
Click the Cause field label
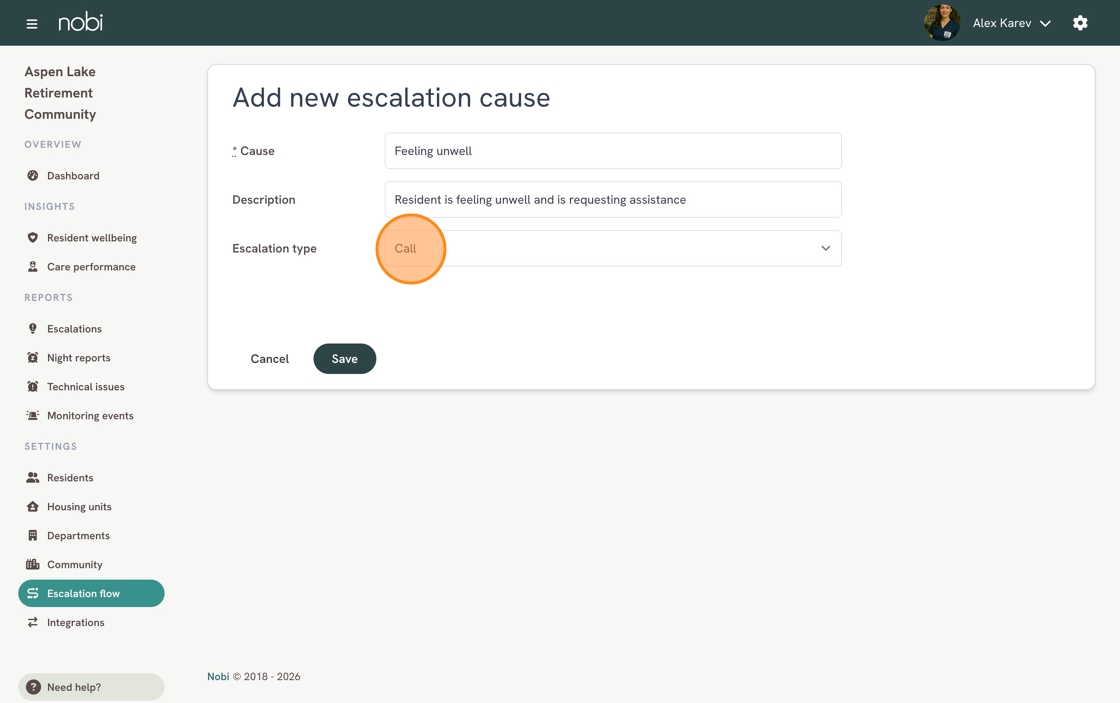254,151
